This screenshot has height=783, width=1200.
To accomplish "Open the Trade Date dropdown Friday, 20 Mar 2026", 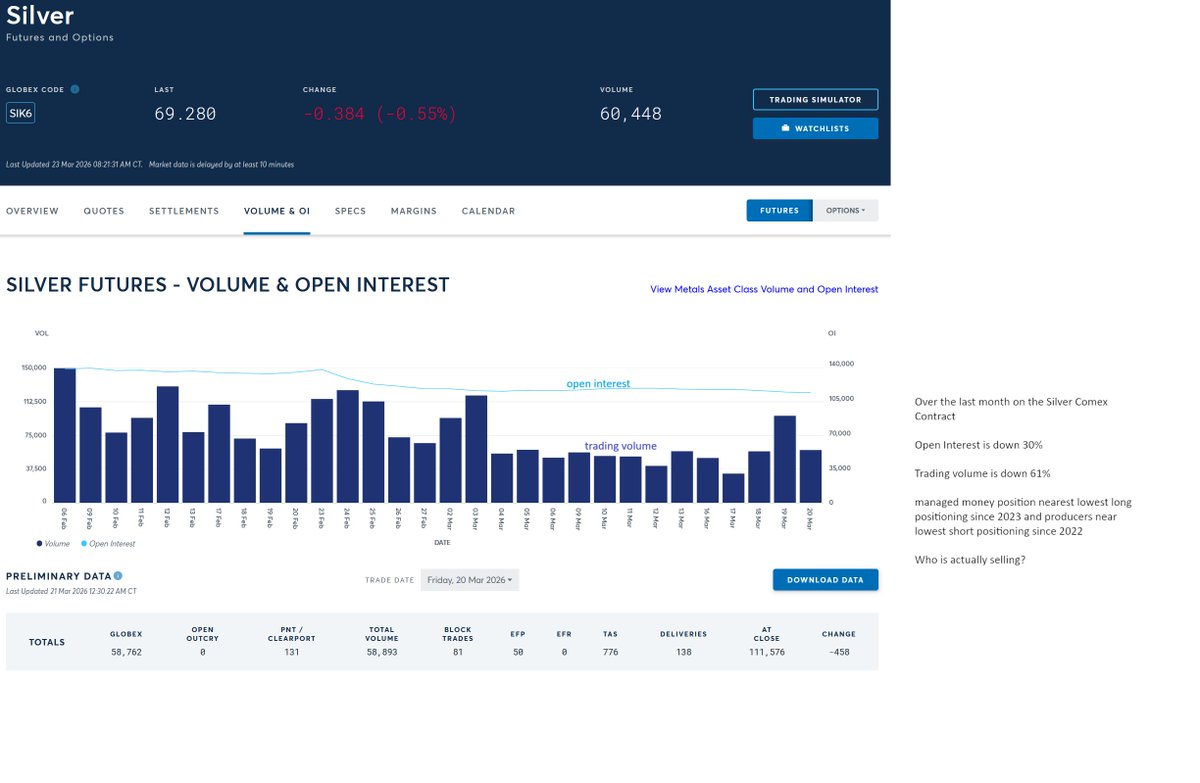I will 470,580.
